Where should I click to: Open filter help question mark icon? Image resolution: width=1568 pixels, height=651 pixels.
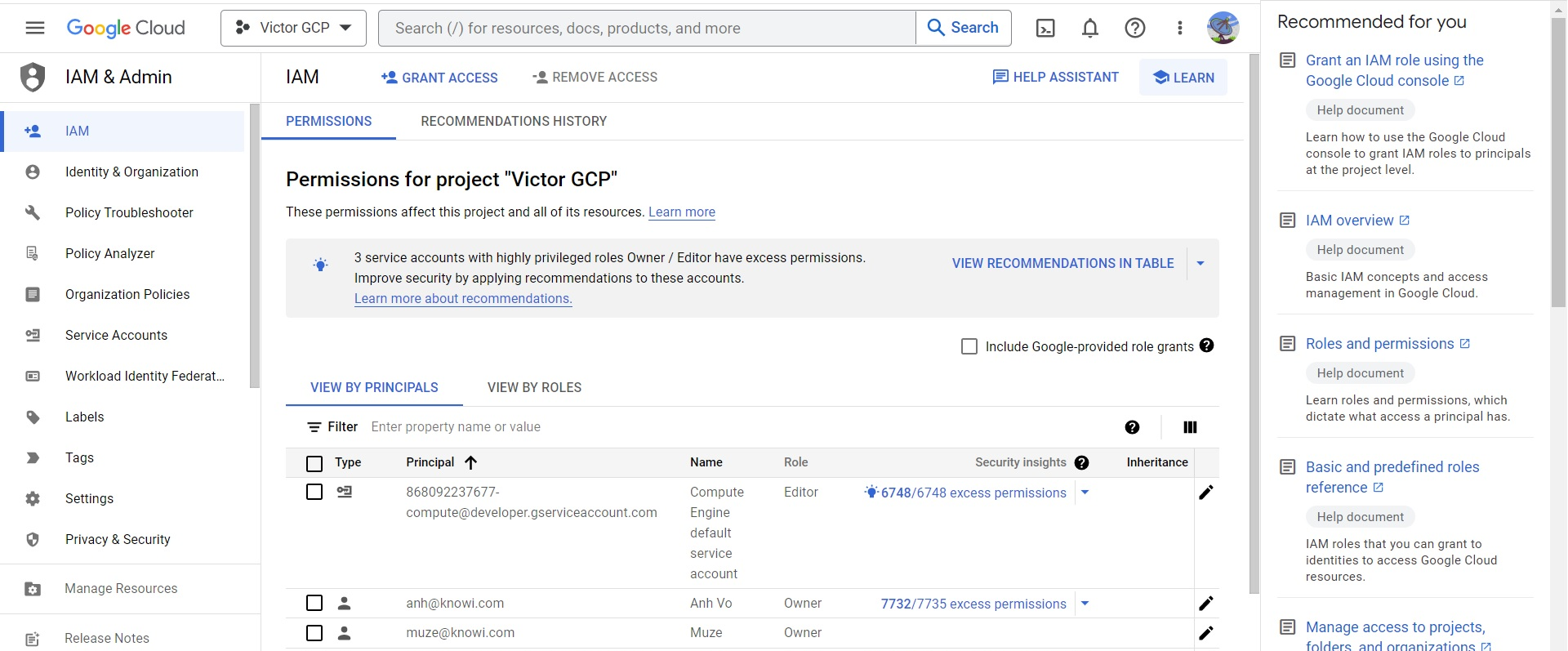point(1132,427)
